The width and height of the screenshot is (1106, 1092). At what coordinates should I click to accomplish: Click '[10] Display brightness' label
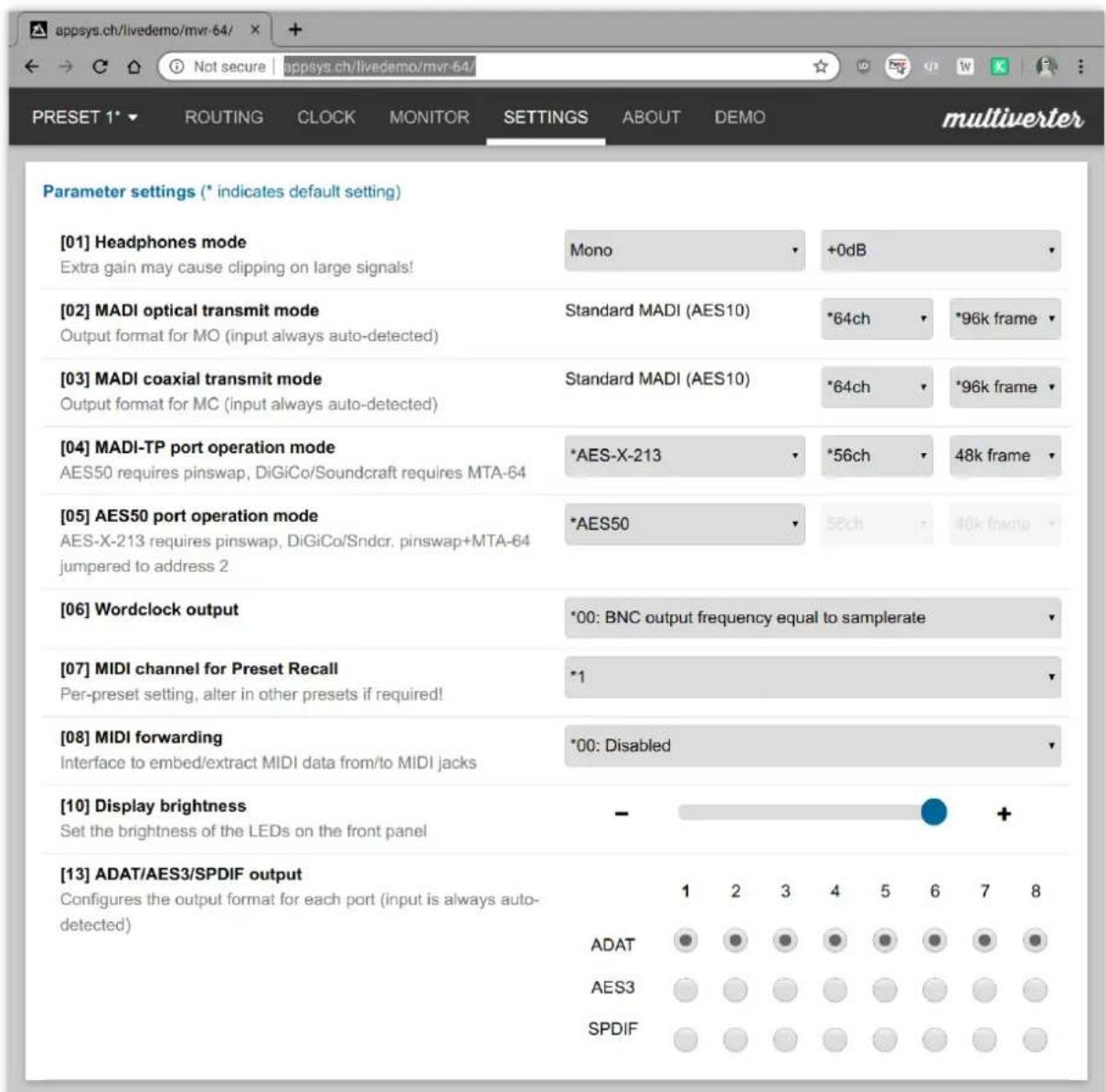(153, 806)
